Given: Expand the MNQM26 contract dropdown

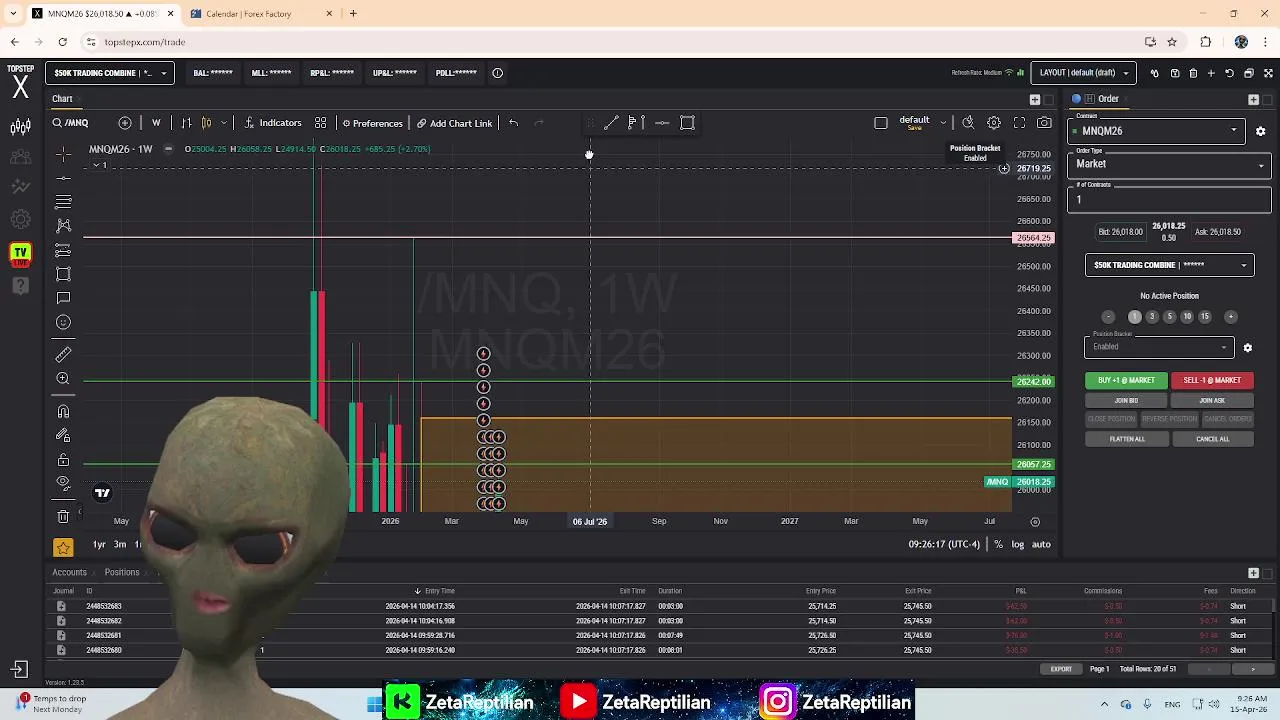Looking at the screenshot, I should [x=1158, y=131].
